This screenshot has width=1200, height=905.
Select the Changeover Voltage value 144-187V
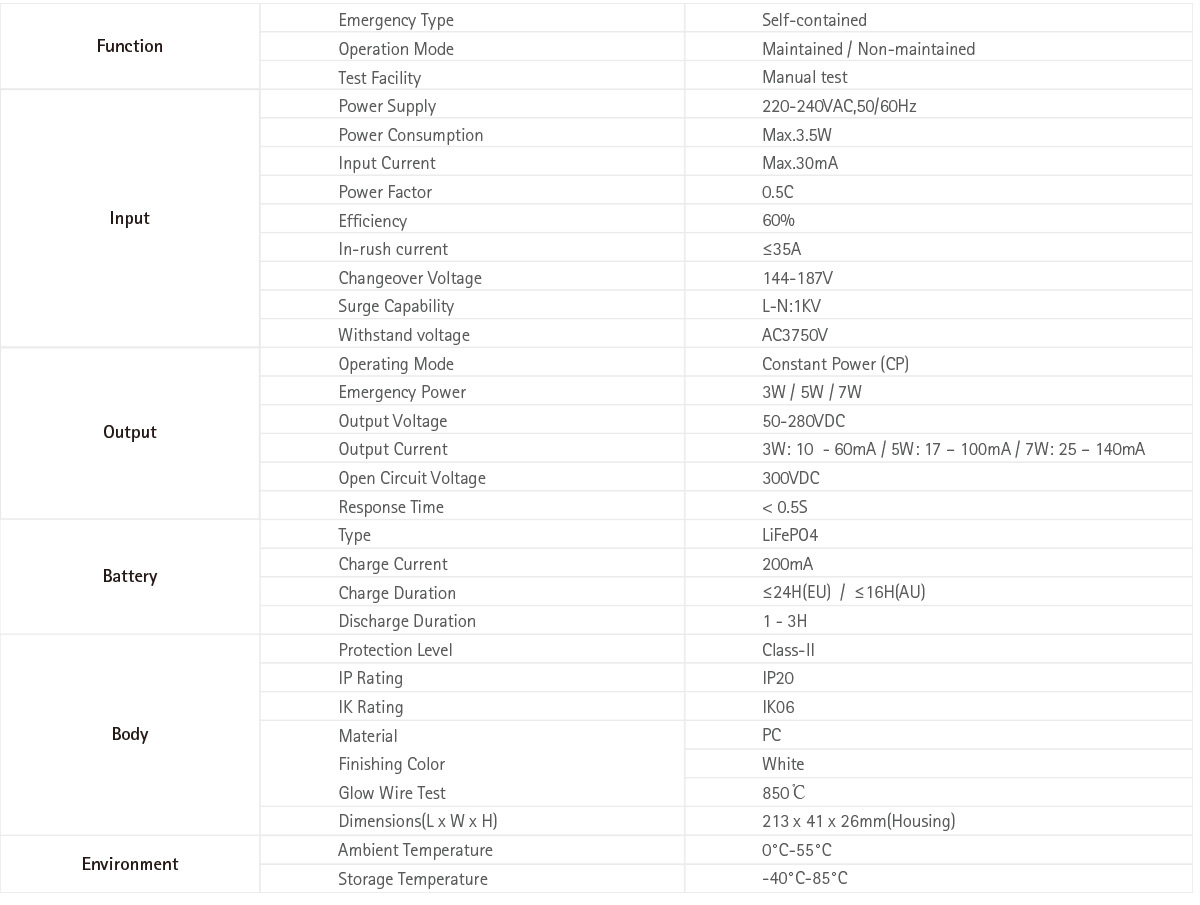(x=797, y=278)
